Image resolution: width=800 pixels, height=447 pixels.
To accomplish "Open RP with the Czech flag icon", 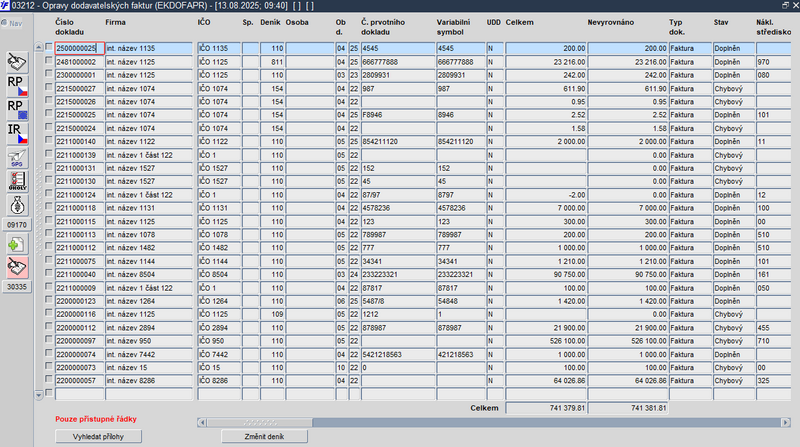I will pyautogui.click(x=17, y=86).
